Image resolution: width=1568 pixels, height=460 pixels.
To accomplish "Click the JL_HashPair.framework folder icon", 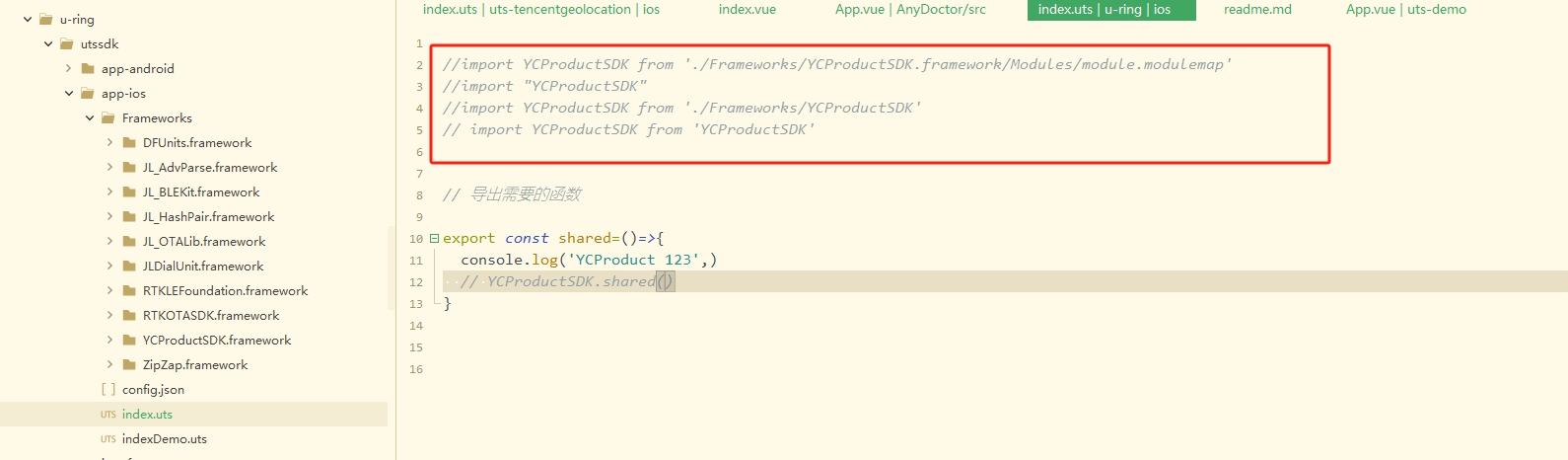I will coord(129,216).
